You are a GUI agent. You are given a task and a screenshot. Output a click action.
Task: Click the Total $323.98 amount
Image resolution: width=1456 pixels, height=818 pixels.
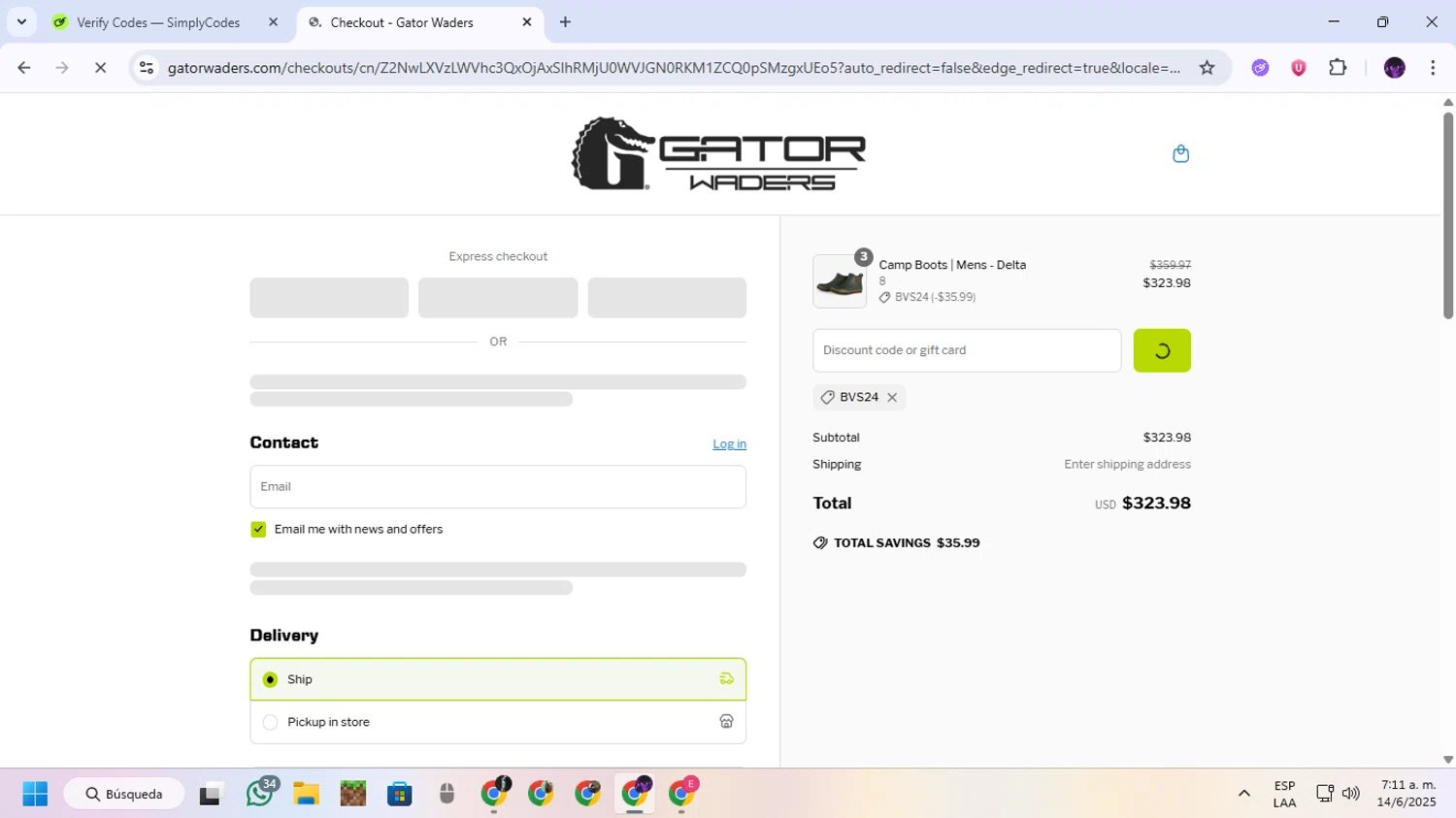pos(1156,503)
